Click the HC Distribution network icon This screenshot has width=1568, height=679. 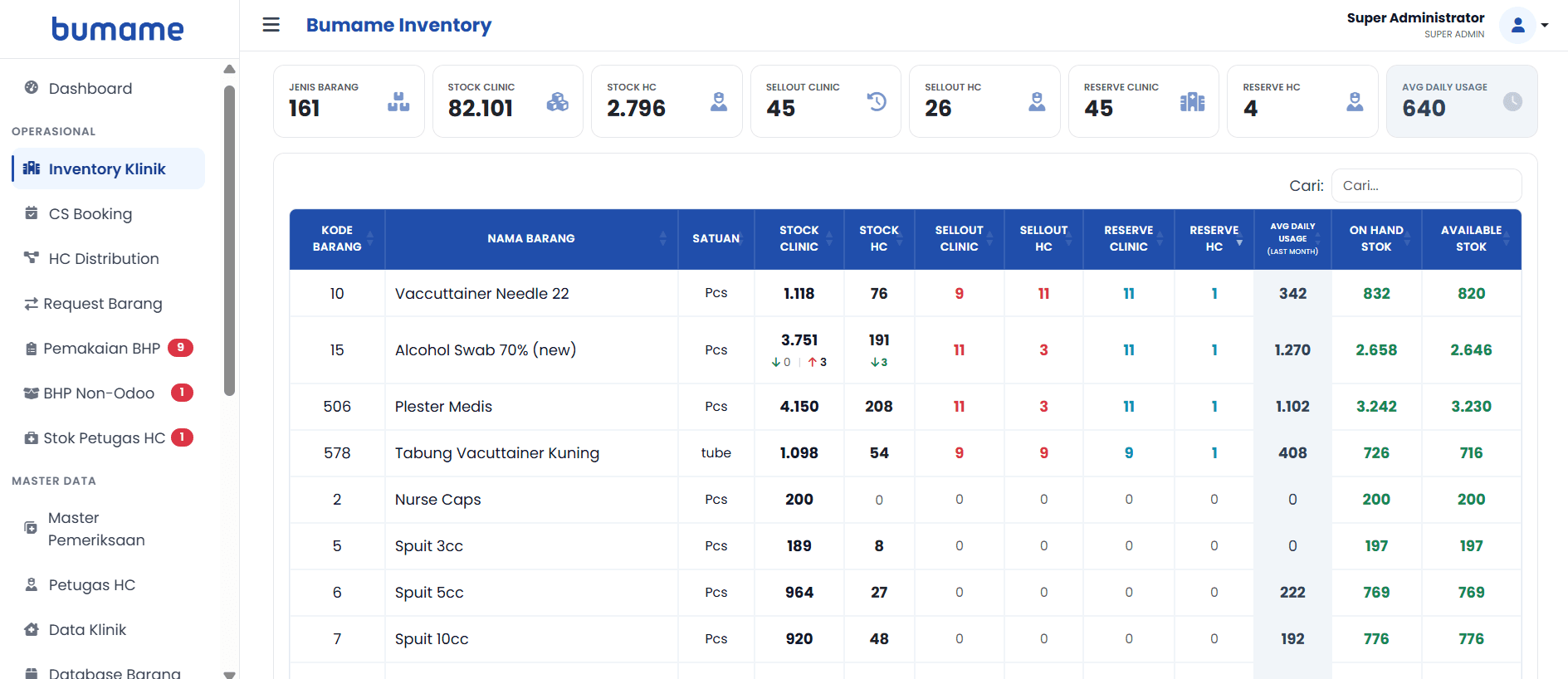point(32,258)
